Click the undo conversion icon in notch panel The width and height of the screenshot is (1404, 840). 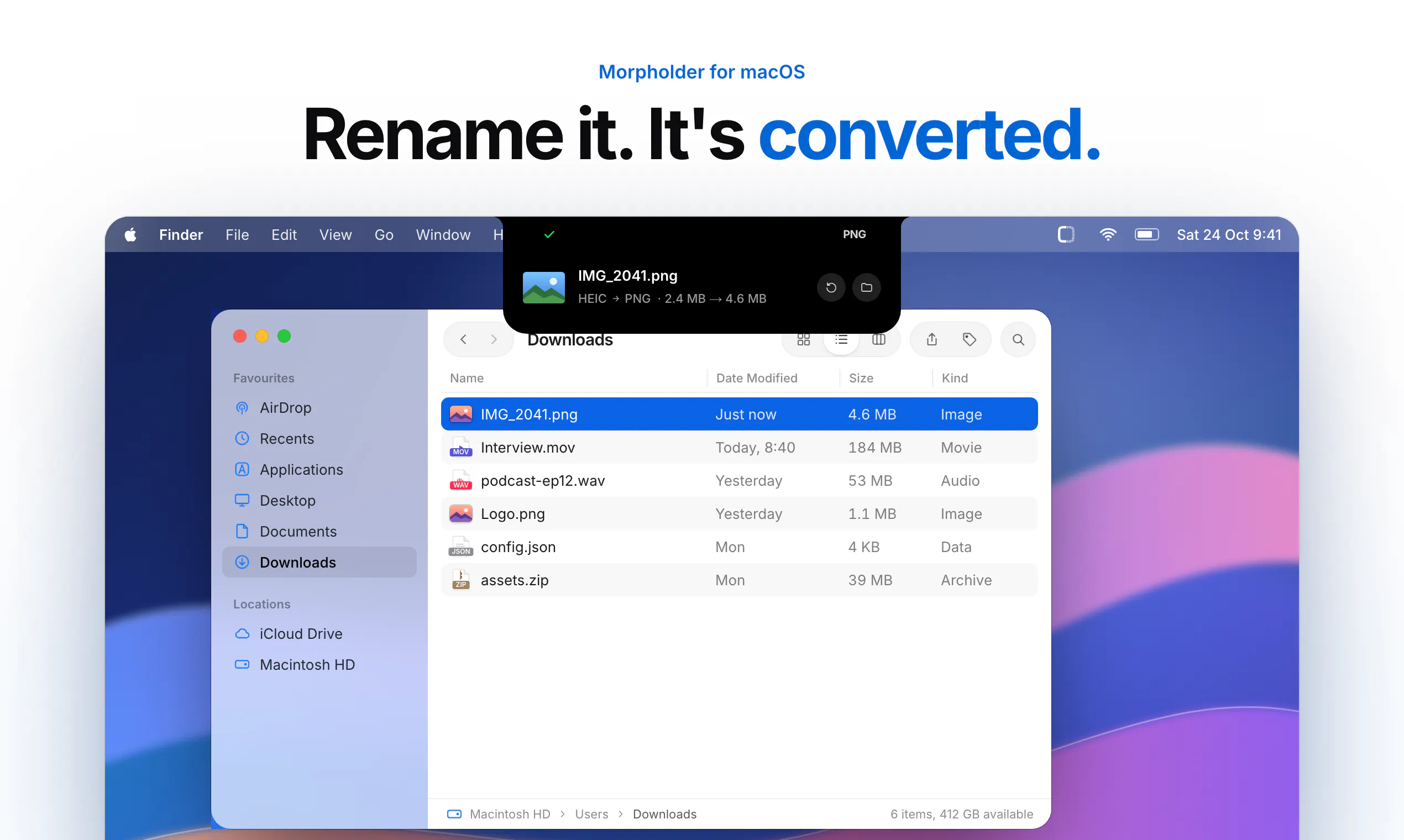tap(830, 287)
